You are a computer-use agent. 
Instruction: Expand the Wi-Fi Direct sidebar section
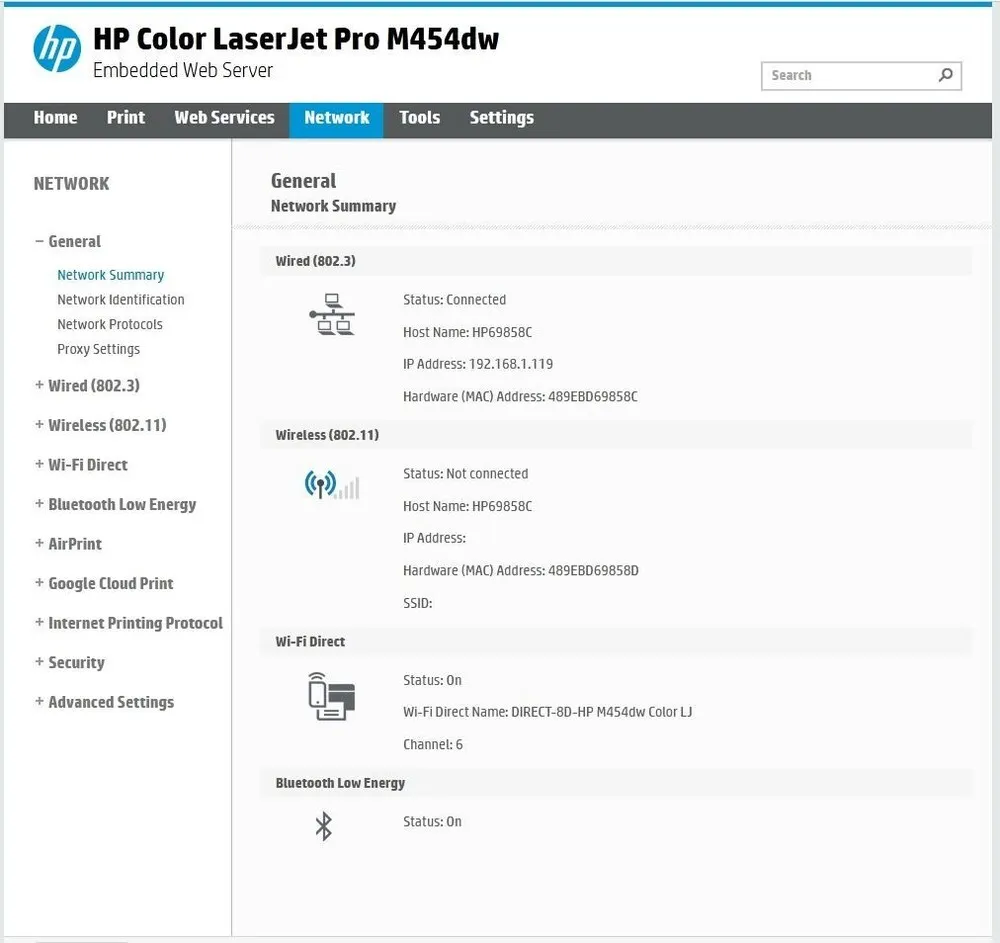[x=81, y=465]
